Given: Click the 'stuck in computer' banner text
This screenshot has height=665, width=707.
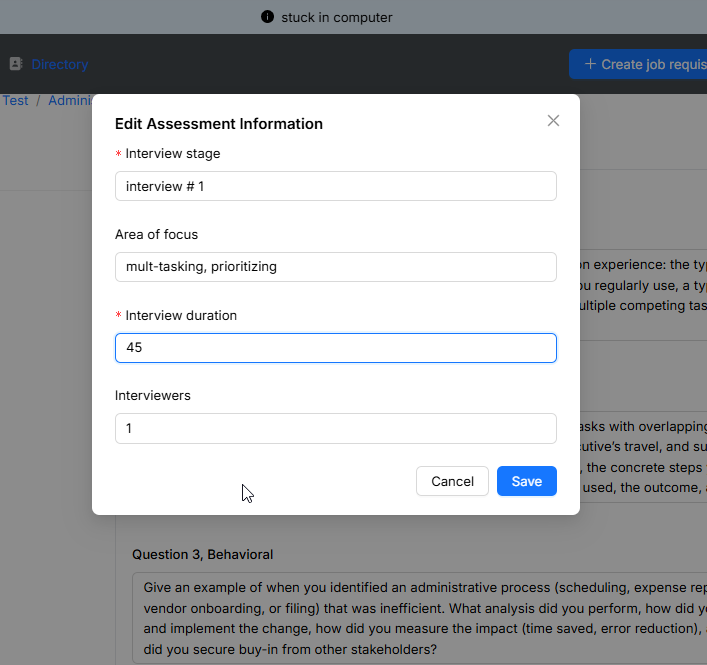Looking at the screenshot, I should pos(337,18).
